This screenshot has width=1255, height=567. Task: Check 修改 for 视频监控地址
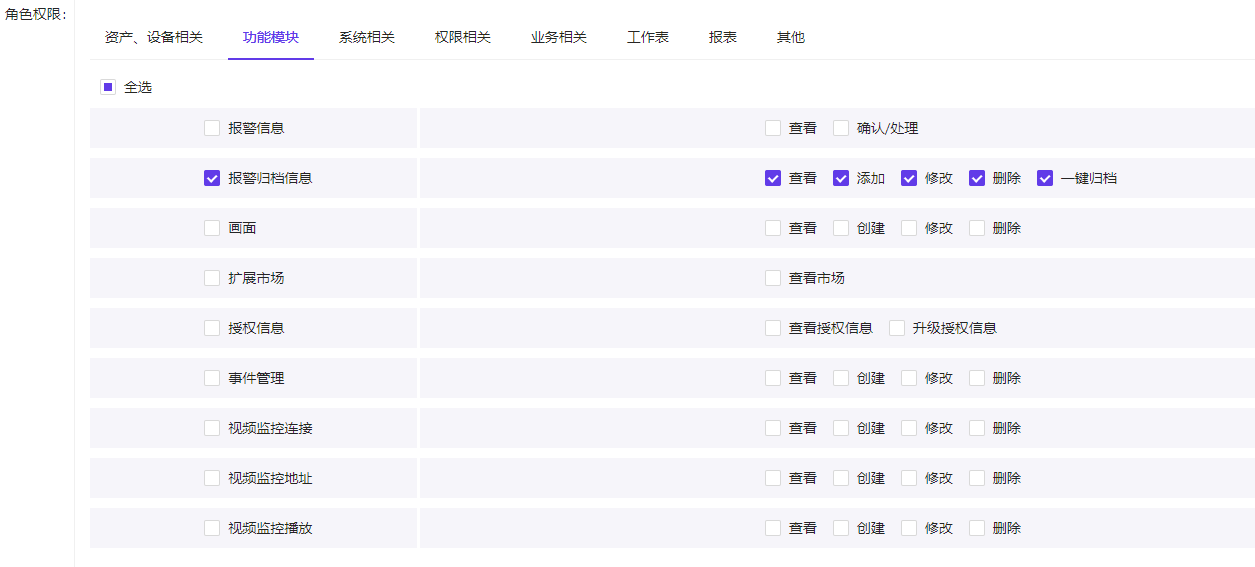pyautogui.click(x=909, y=478)
